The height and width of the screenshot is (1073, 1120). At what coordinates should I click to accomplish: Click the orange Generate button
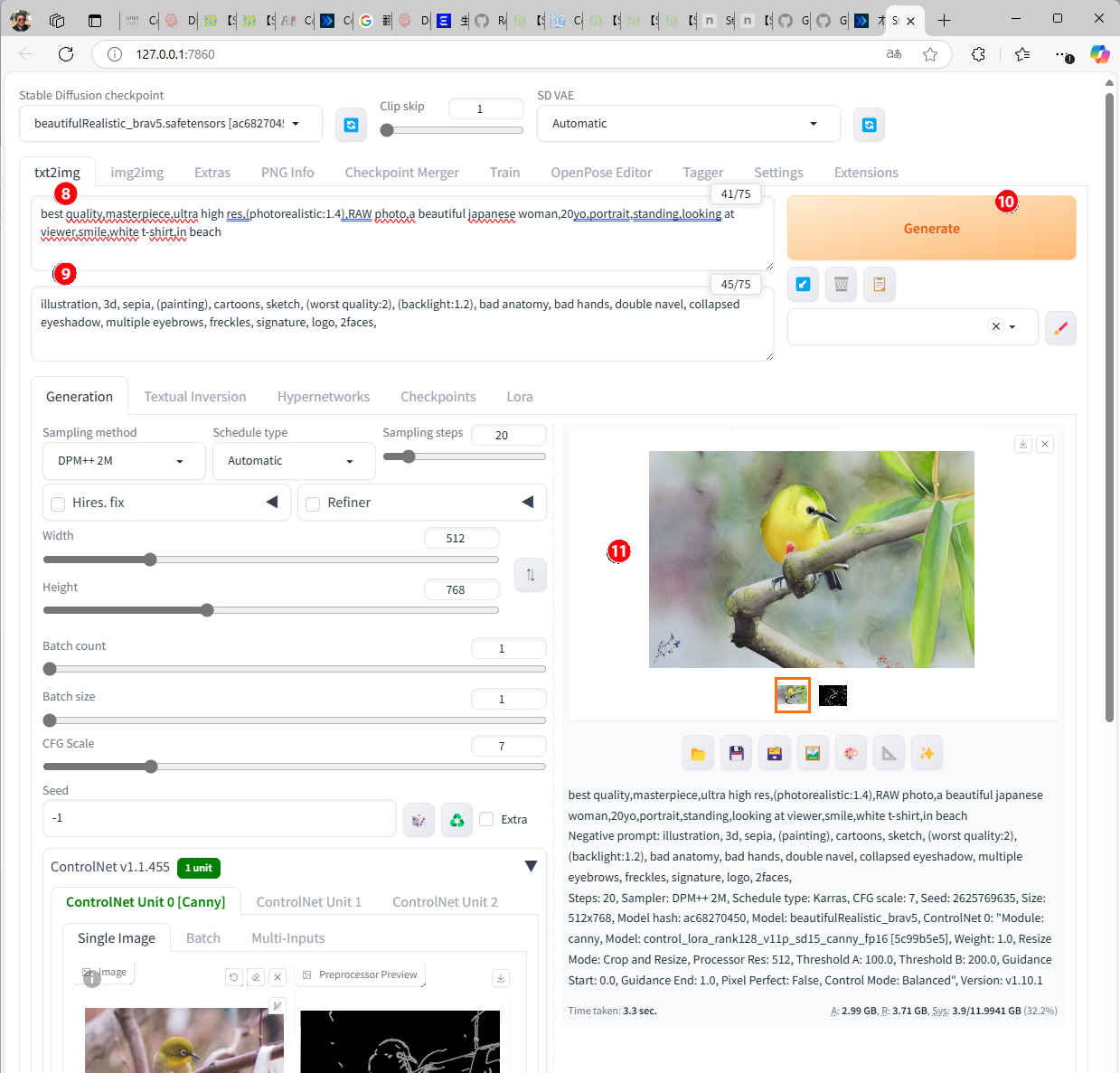(x=931, y=229)
